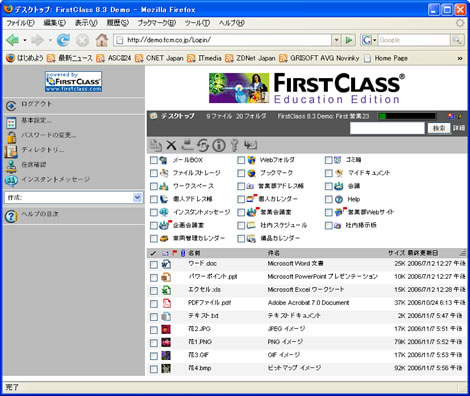This screenshot has width=470, height=396.
Task: Click the Google search box in toolbar
Action: click(x=414, y=40)
